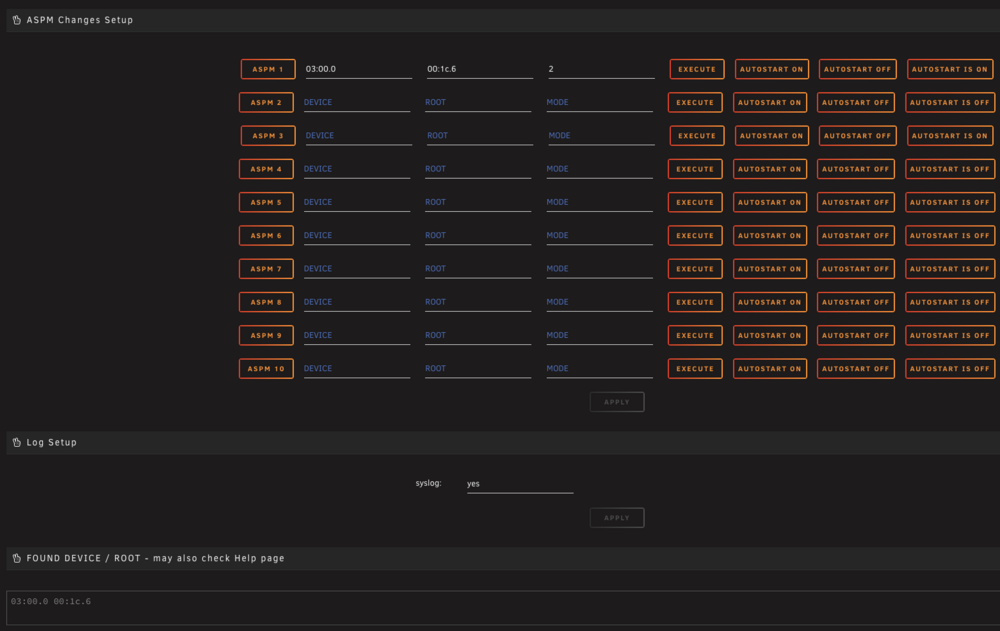Click the hand icon beside ASPM Changes Setup
The height and width of the screenshot is (631, 1000).
pos(17,20)
